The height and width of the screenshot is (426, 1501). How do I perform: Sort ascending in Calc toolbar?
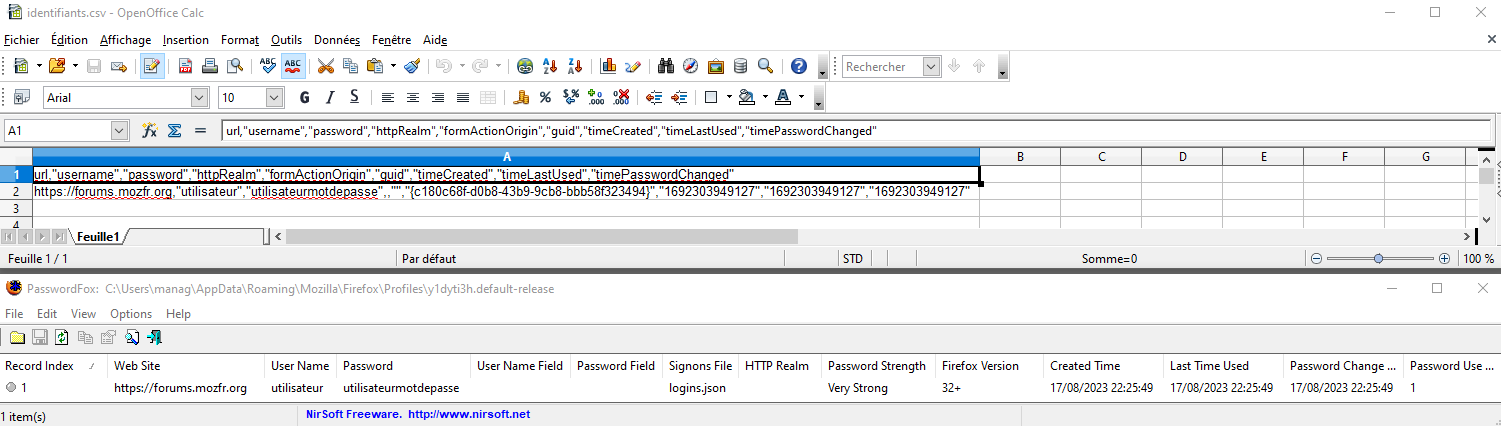coord(550,66)
